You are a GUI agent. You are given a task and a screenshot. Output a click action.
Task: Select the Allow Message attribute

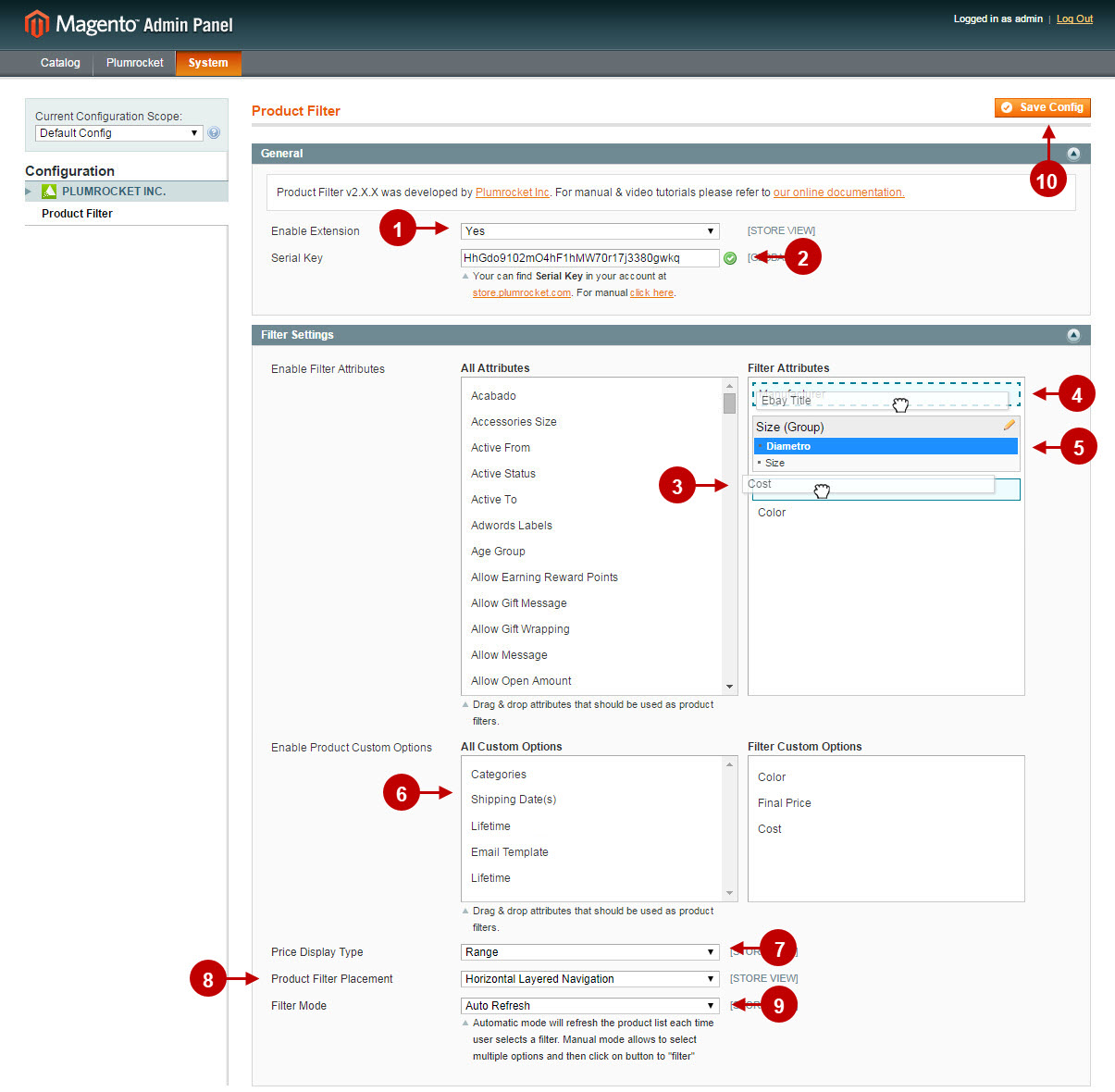click(x=509, y=655)
